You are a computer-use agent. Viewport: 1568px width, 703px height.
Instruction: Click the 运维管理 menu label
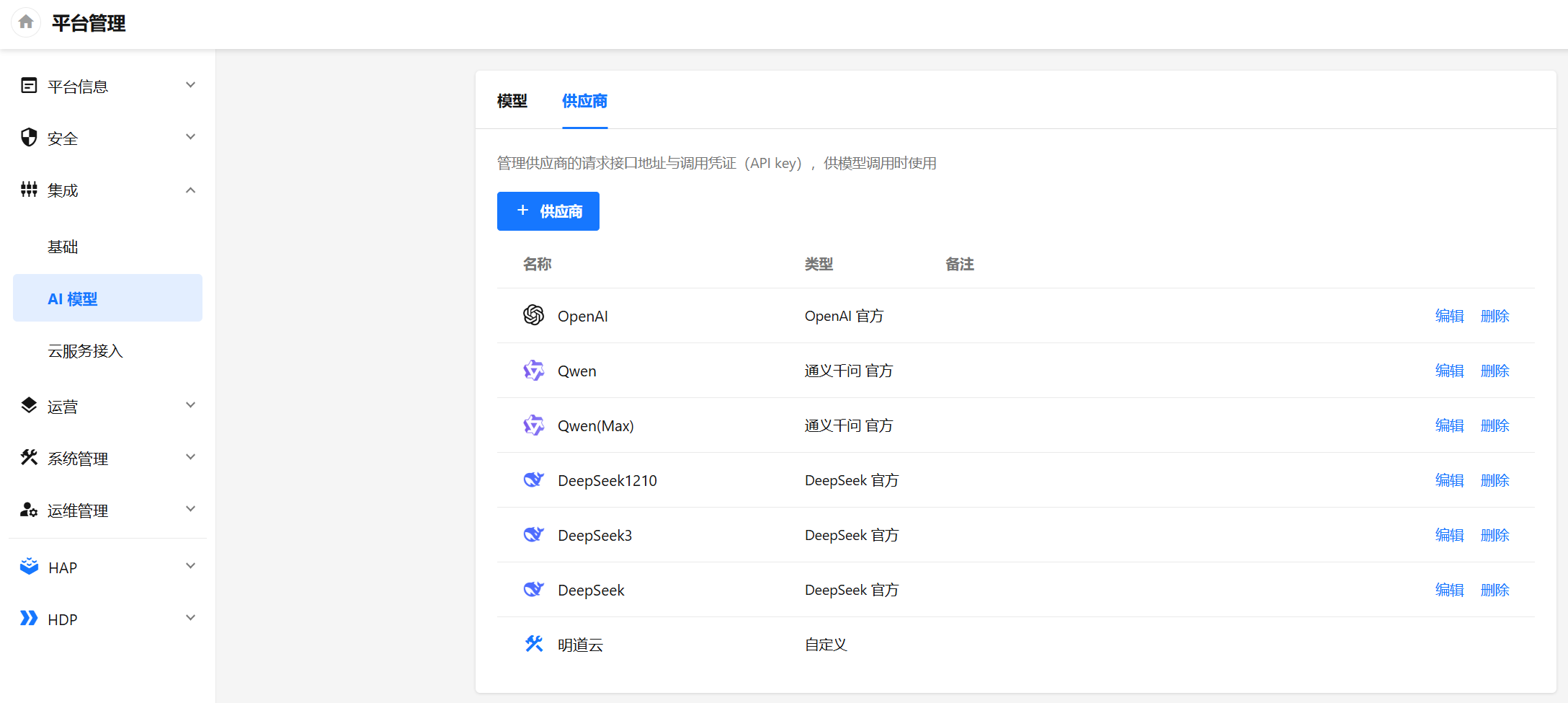pyautogui.click(x=78, y=510)
